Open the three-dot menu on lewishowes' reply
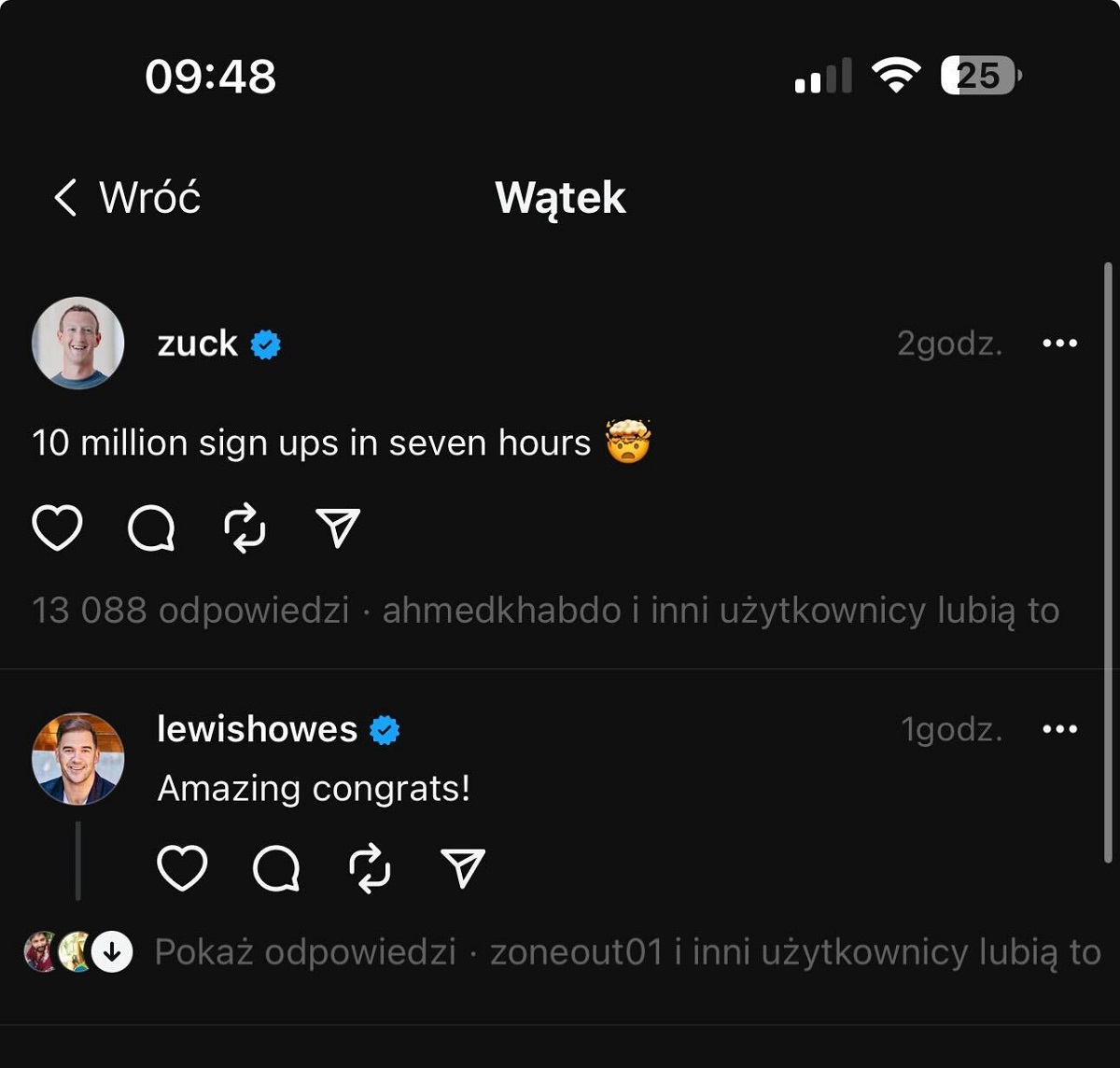Screen dimensions: 1120x1068 pos(1059,729)
